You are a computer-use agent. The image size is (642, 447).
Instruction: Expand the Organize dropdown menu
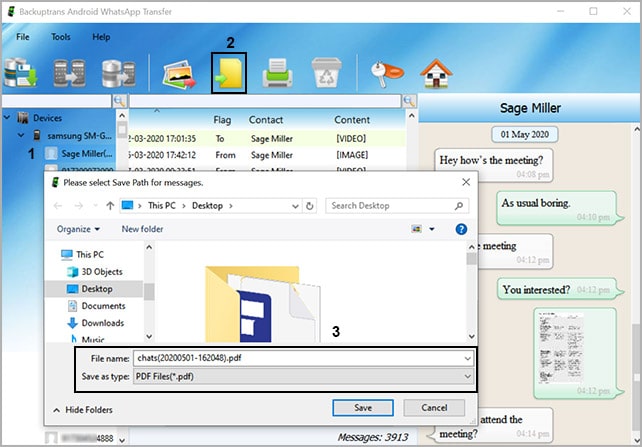(x=78, y=229)
